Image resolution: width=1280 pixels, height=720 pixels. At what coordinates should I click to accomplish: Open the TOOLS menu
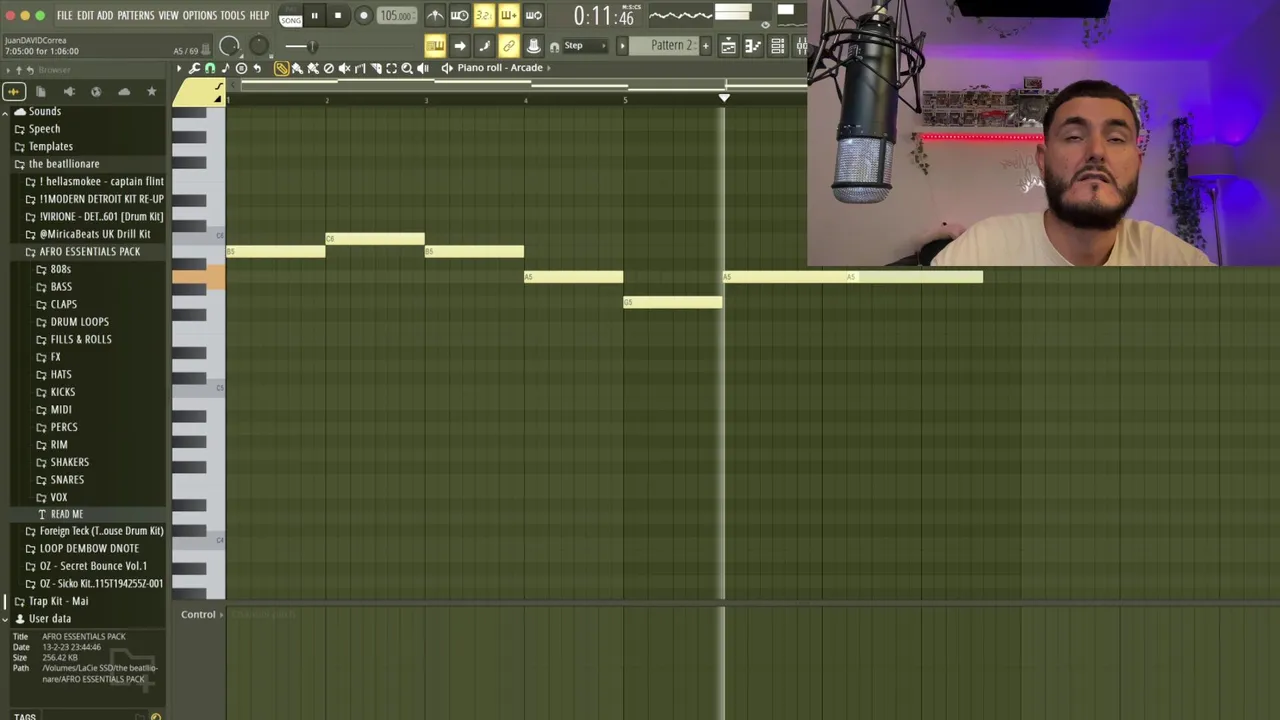tap(233, 15)
